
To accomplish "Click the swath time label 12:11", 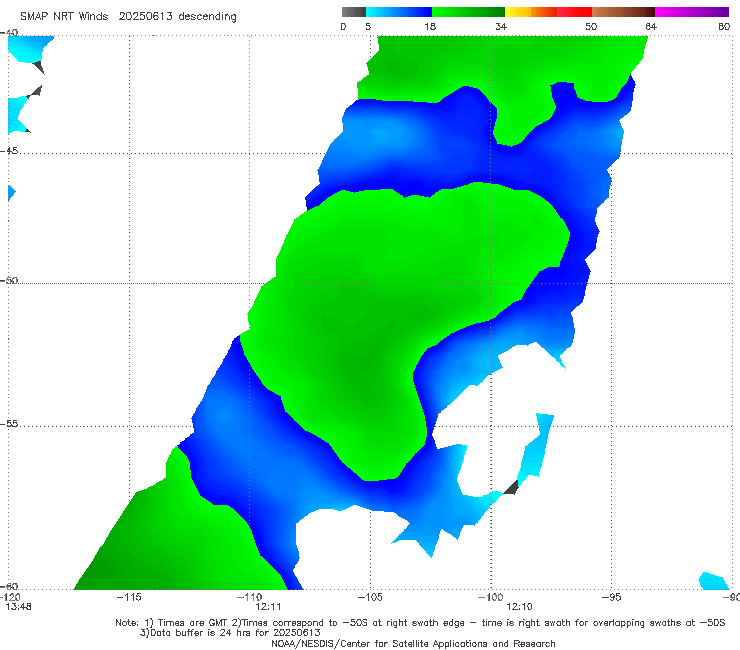I will click(268, 607).
